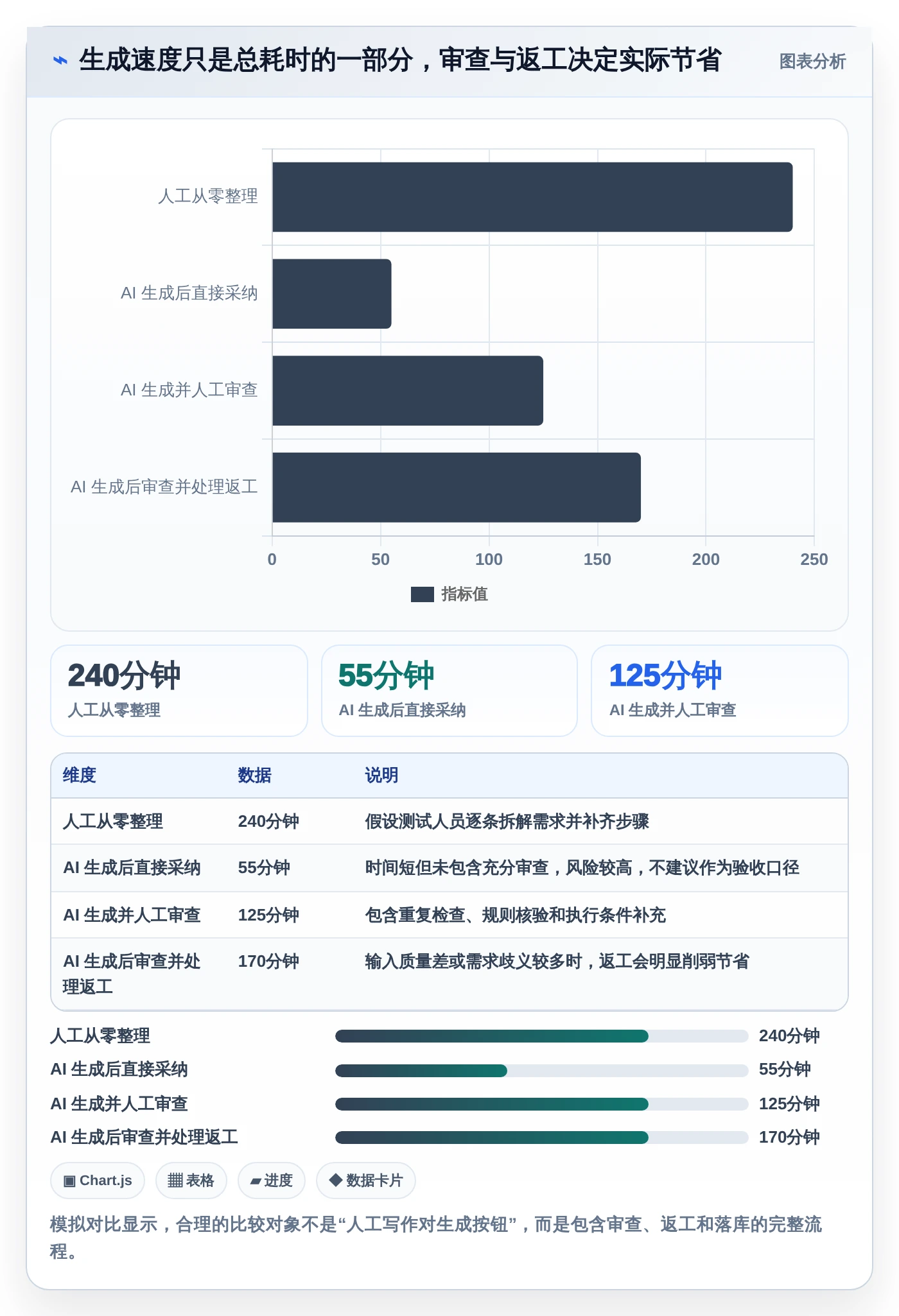Click 240分钟 value beside progress bar

click(x=789, y=1036)
